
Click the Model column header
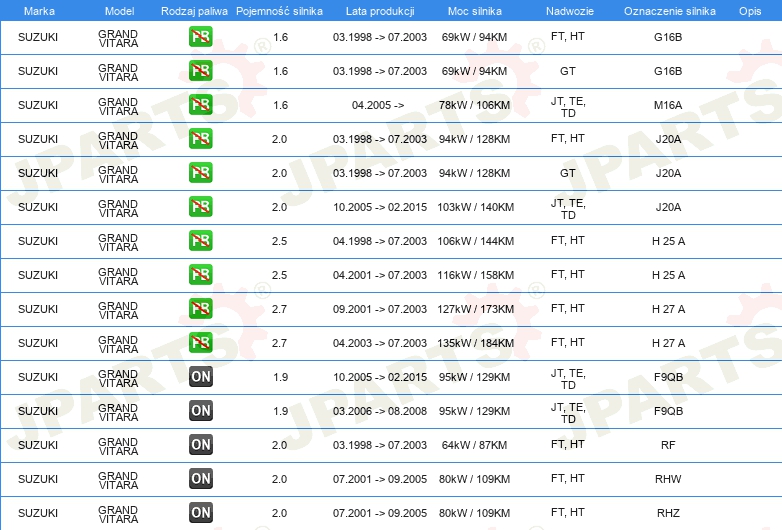(x=119, y=11)
